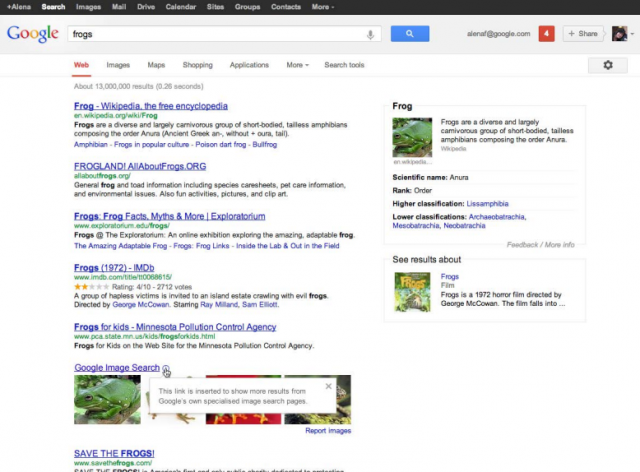Viewport: 640px width, 472px height.
Task: Click +Alena in the top bar
Action: (19, 7)
